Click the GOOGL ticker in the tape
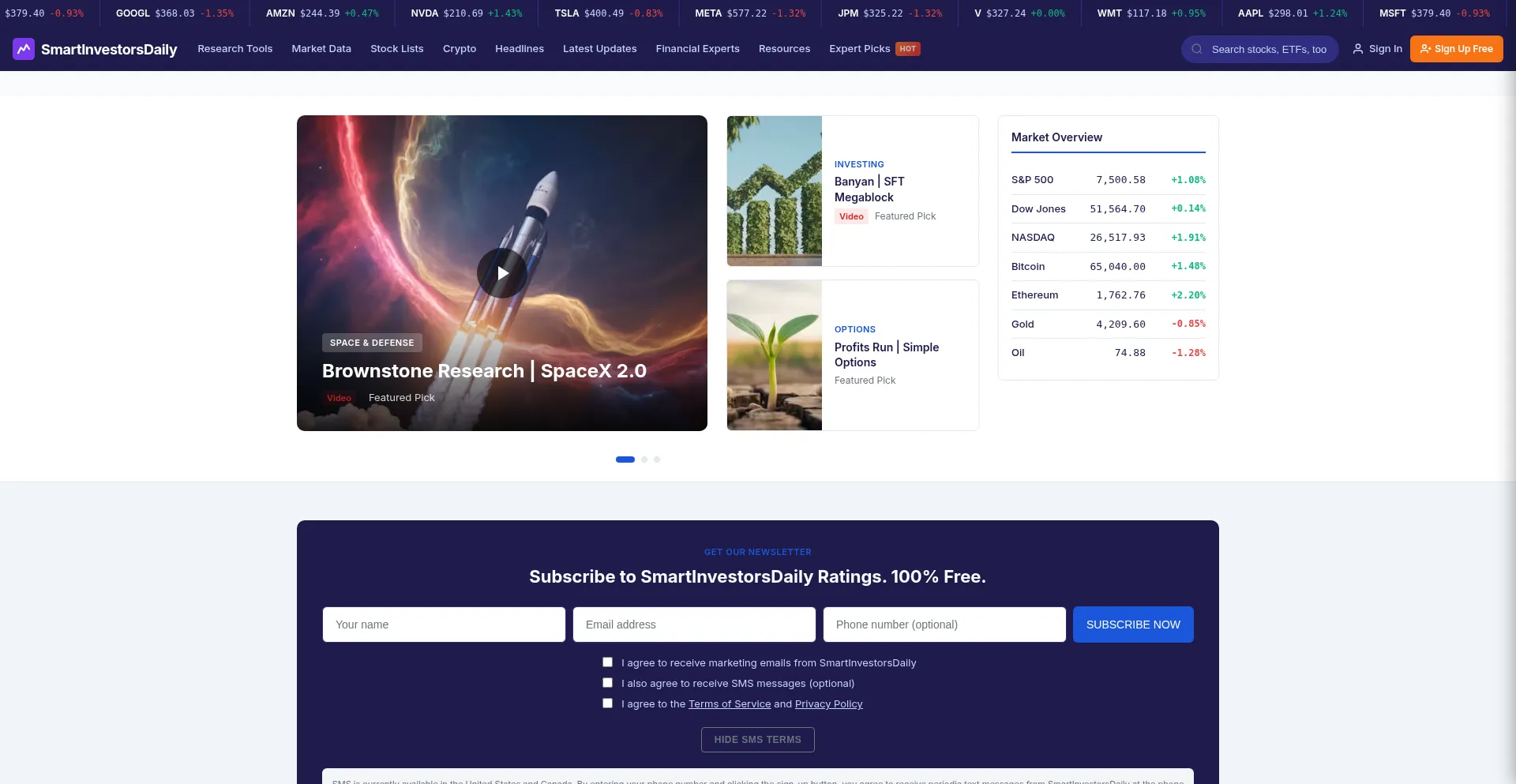Viewport: 1516px width, 784px height. pos(174,13)
